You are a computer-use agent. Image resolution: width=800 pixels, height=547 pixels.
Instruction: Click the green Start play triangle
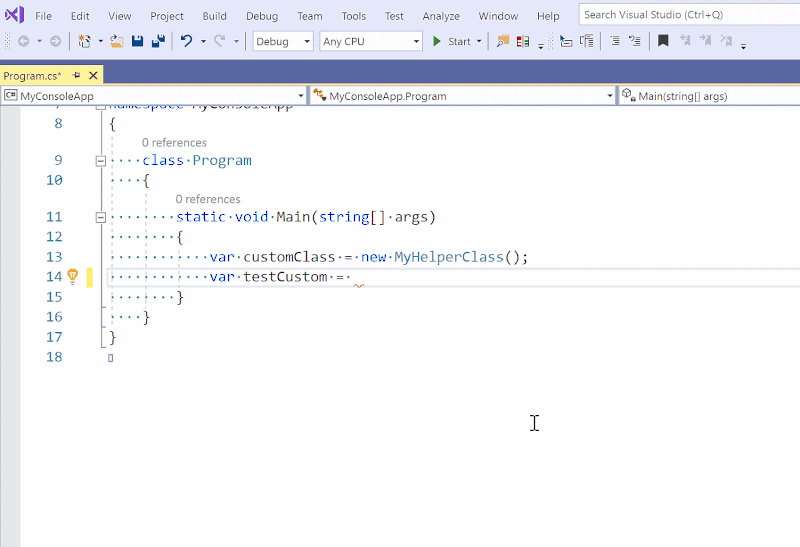[x=437, y=41]
